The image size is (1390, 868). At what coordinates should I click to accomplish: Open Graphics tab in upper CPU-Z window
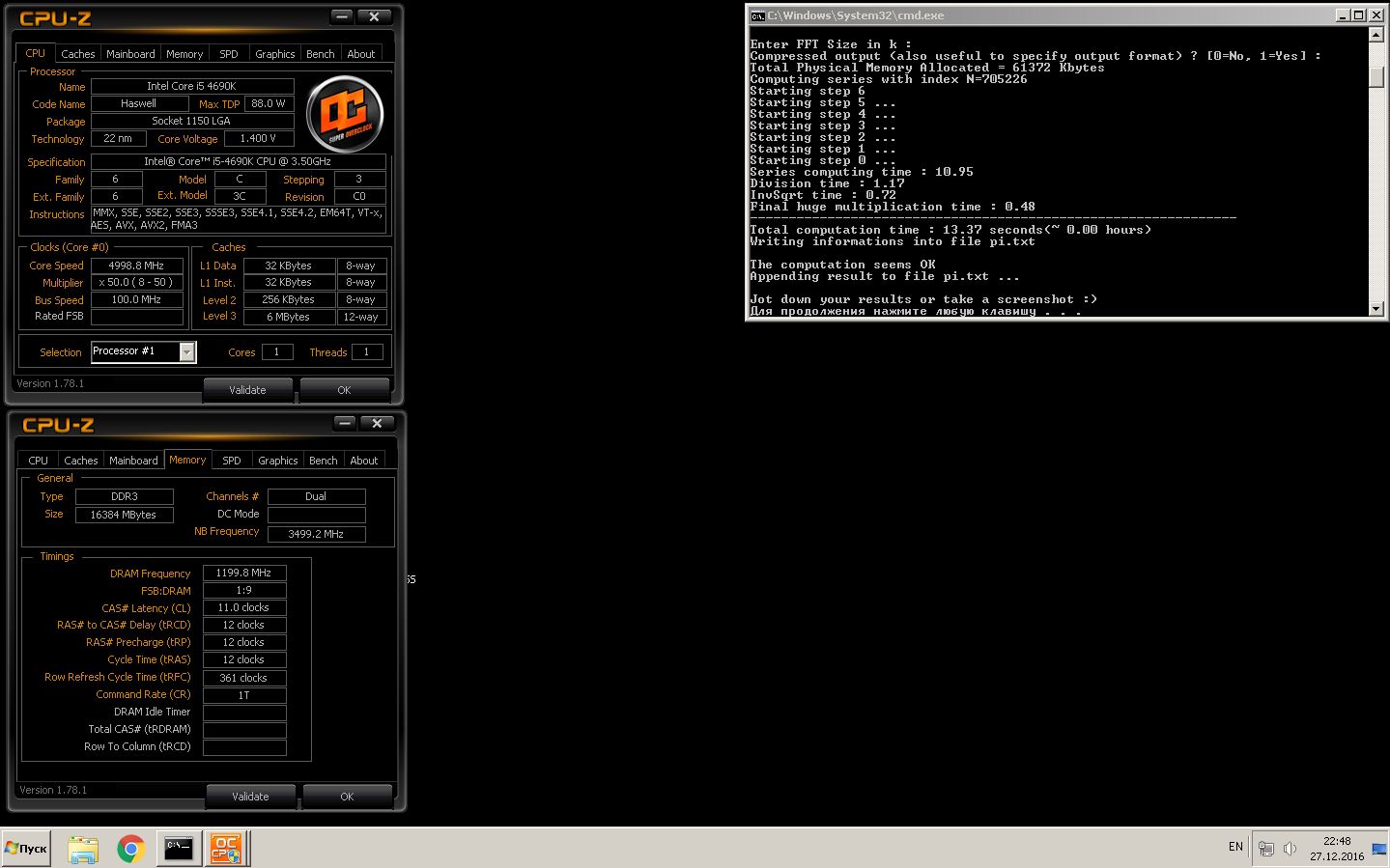click(x=275, y=54)
